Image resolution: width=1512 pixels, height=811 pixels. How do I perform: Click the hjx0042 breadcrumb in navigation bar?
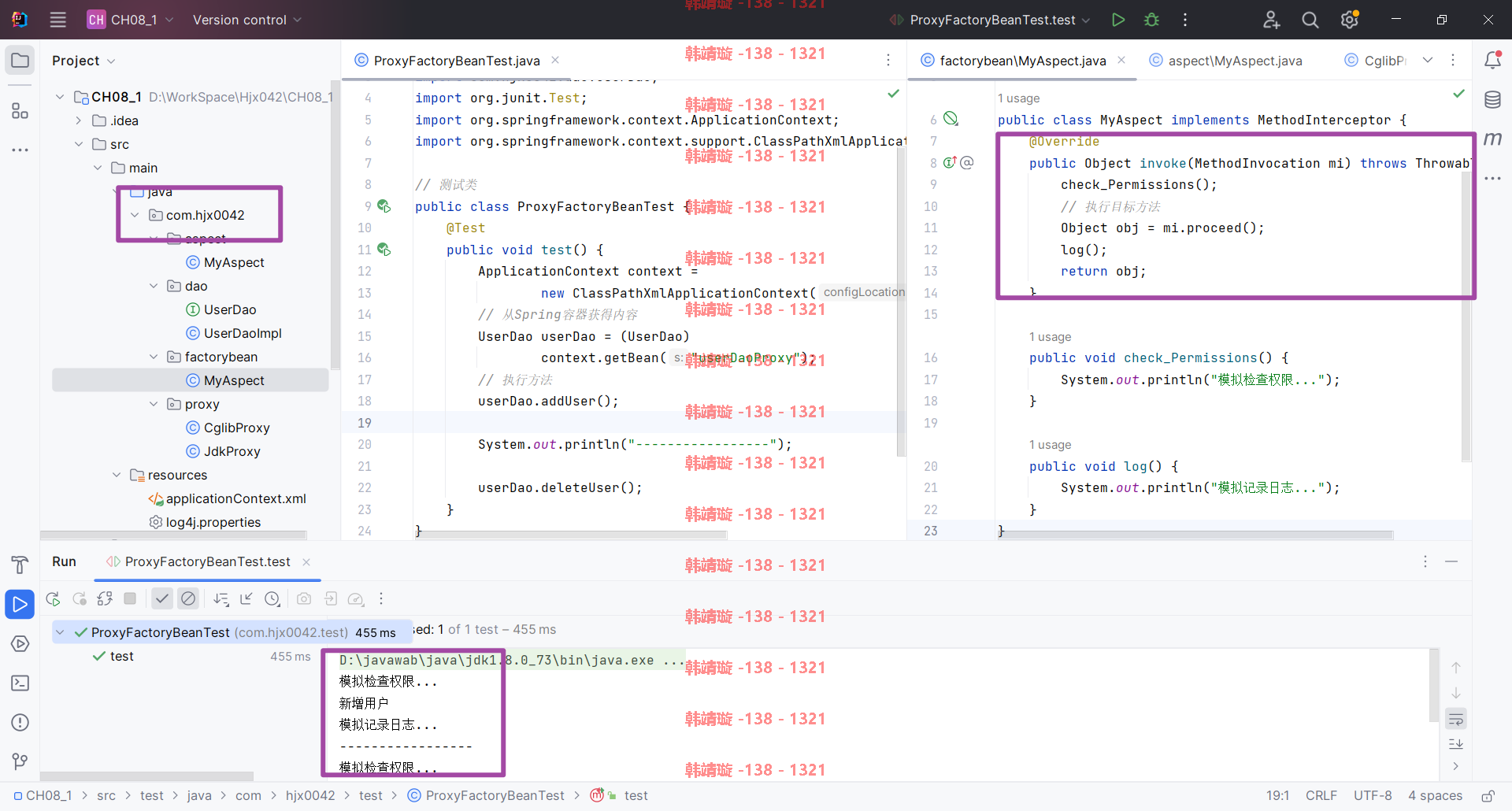(x=310, y=796)
